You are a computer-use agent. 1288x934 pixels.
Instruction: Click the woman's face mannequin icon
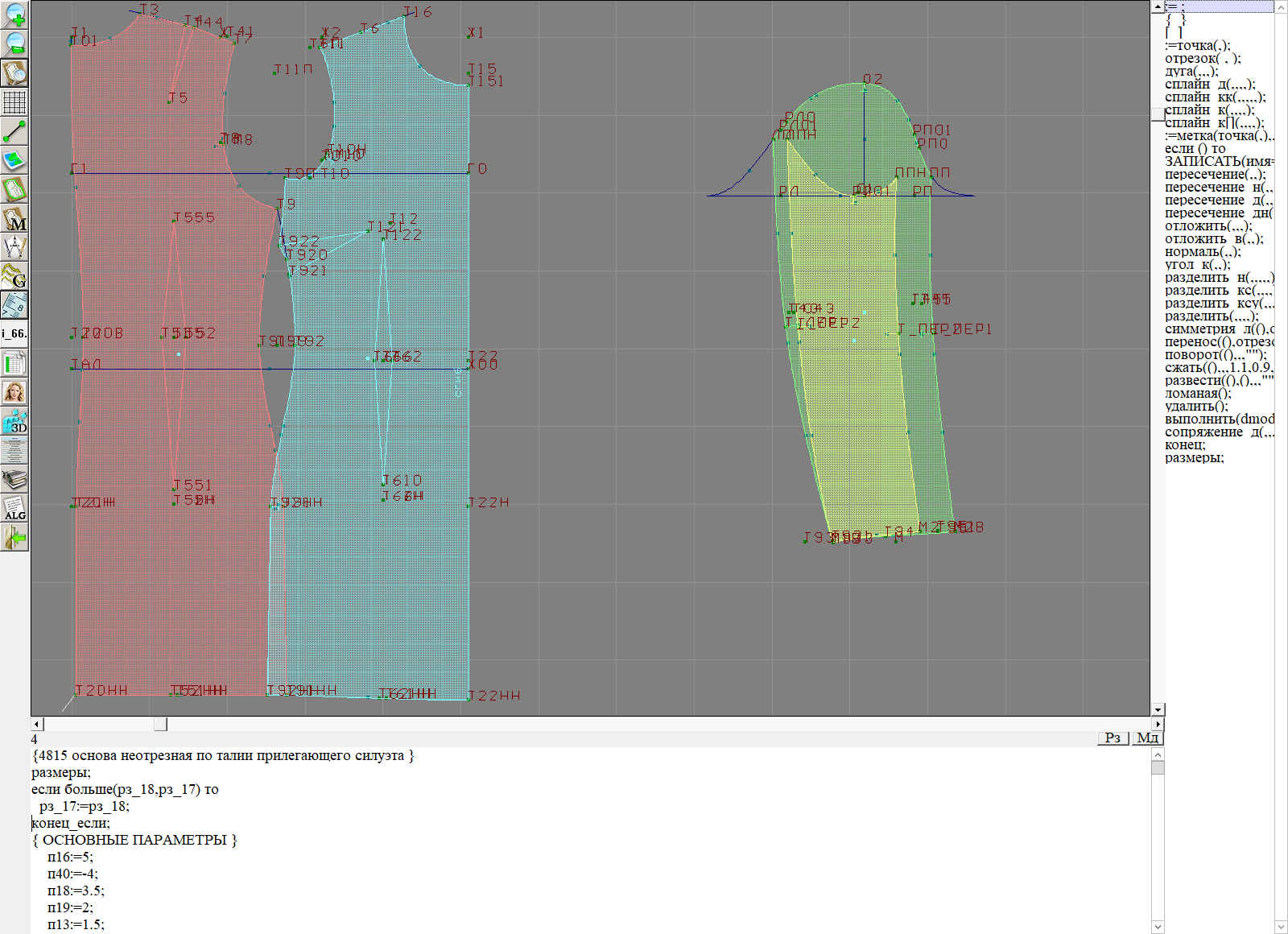click(x=14, y=392)
